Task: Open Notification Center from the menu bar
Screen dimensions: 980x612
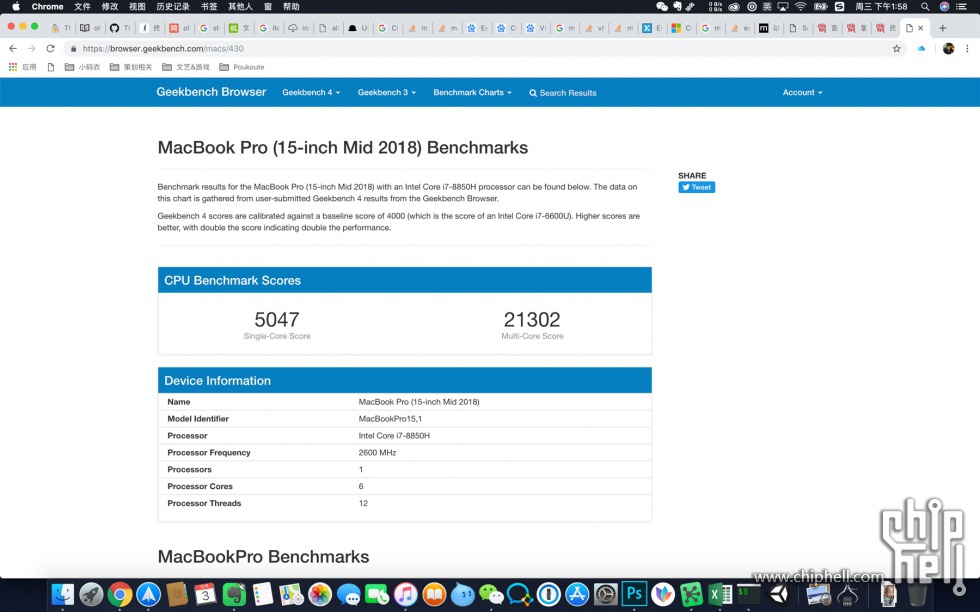Action: point(962,6)
